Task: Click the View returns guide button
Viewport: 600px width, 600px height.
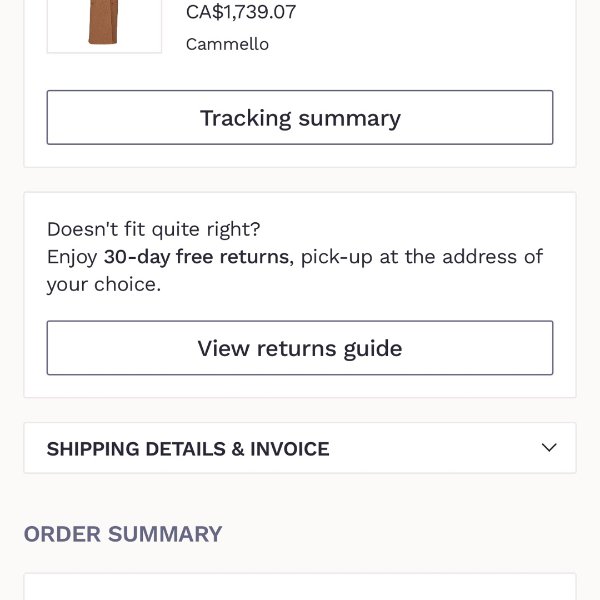Action: point(300,348)
